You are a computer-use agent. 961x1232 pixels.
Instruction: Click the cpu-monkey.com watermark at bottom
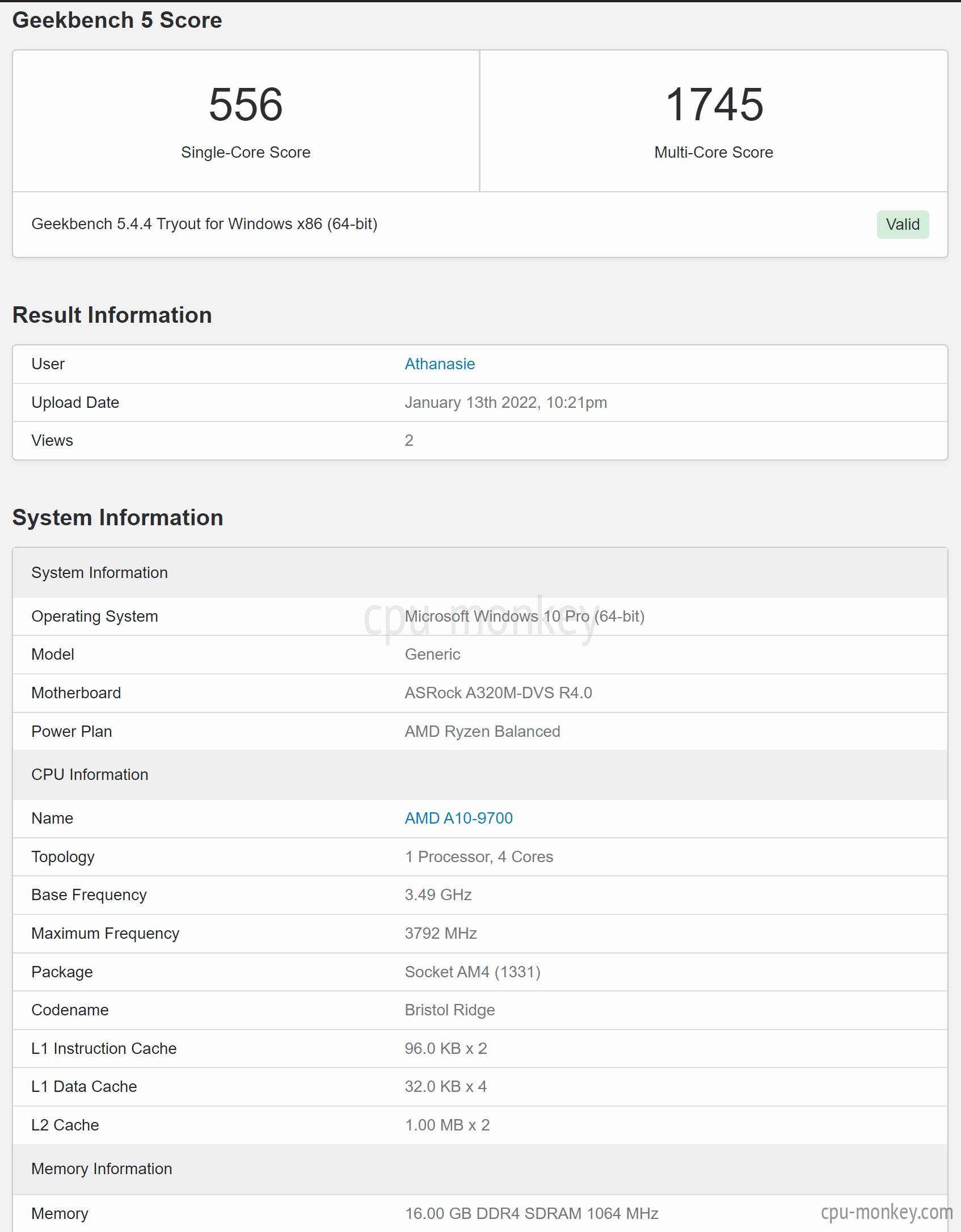887,1212
